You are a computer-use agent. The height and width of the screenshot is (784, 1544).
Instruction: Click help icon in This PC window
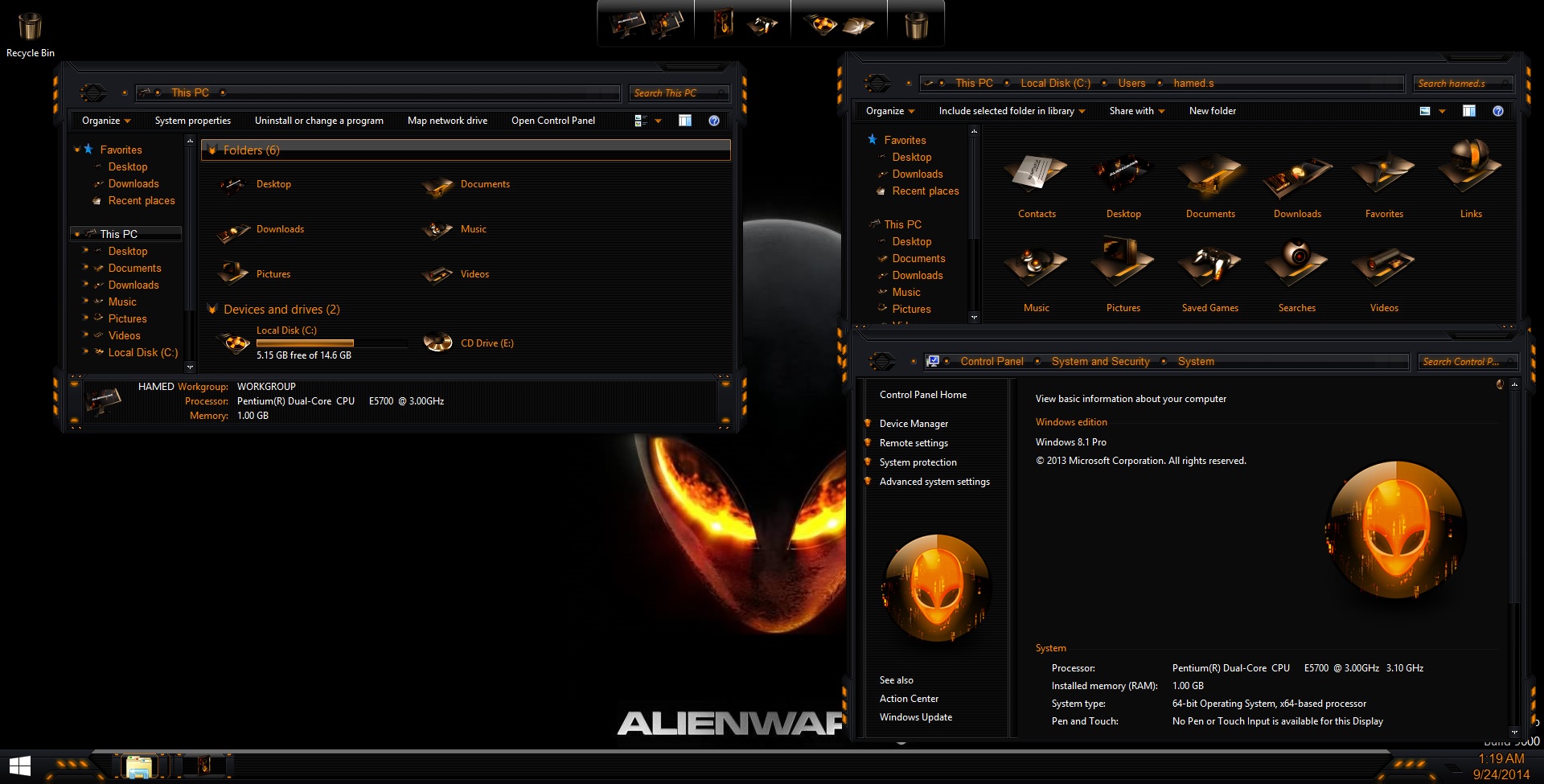[713, 121]
